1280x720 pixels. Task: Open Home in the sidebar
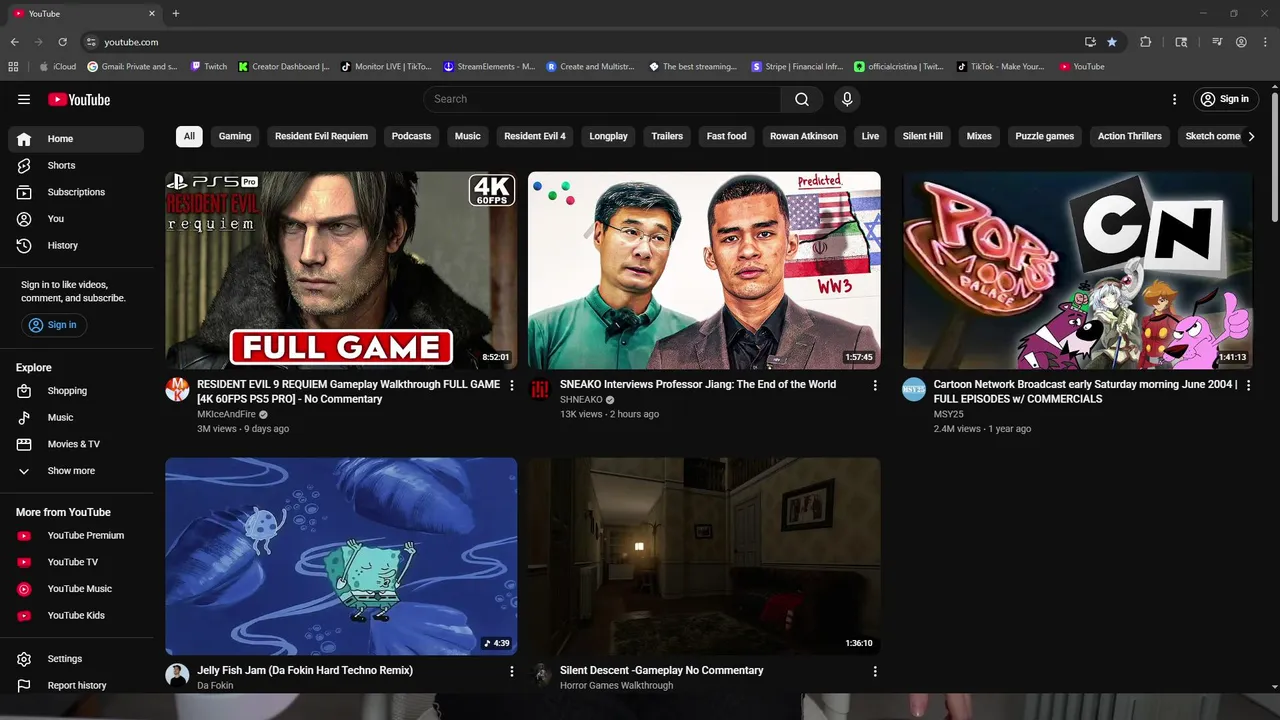click(76, 139)
